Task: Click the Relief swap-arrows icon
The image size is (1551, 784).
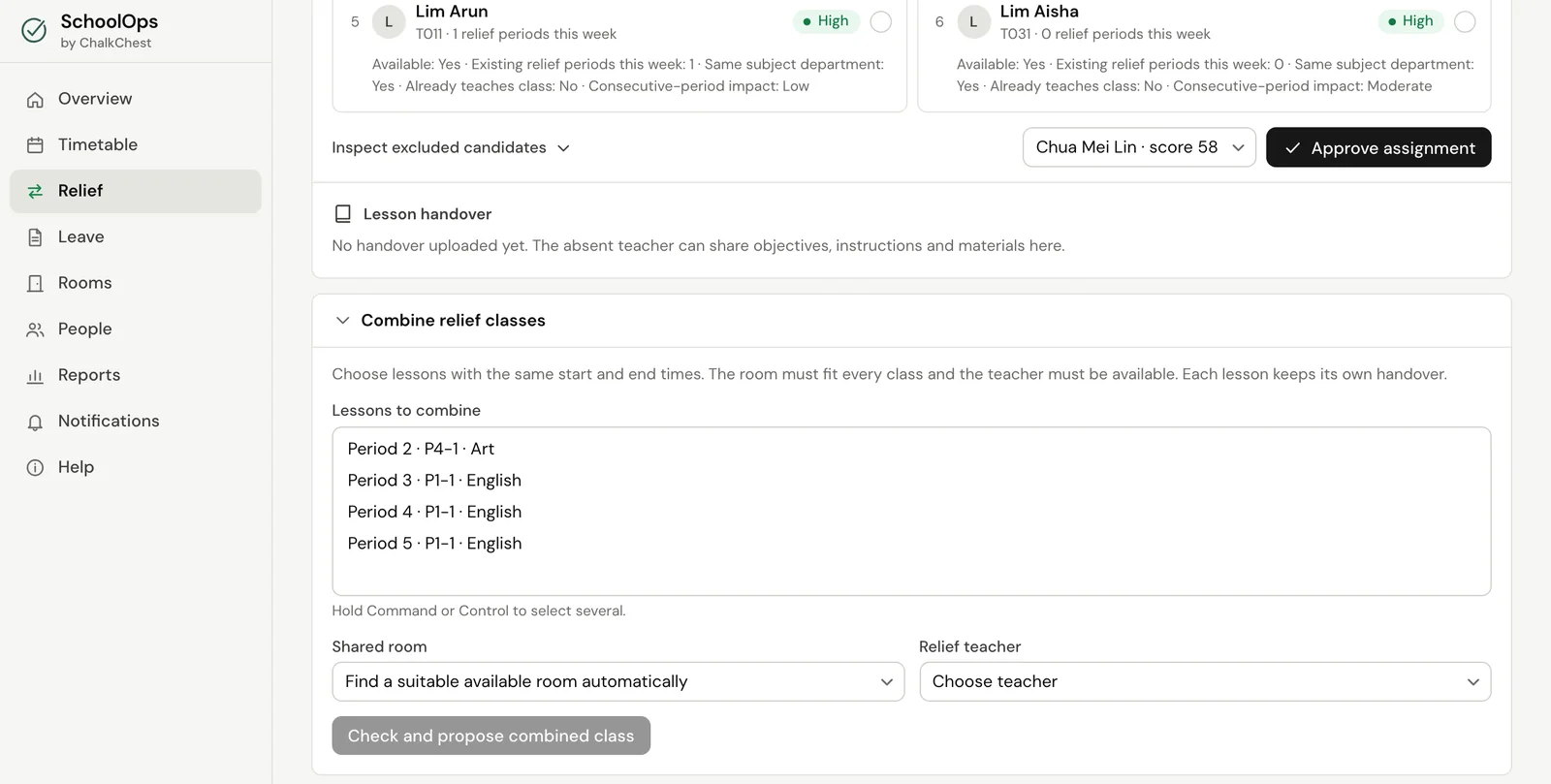Action: (x=35, y=191)
